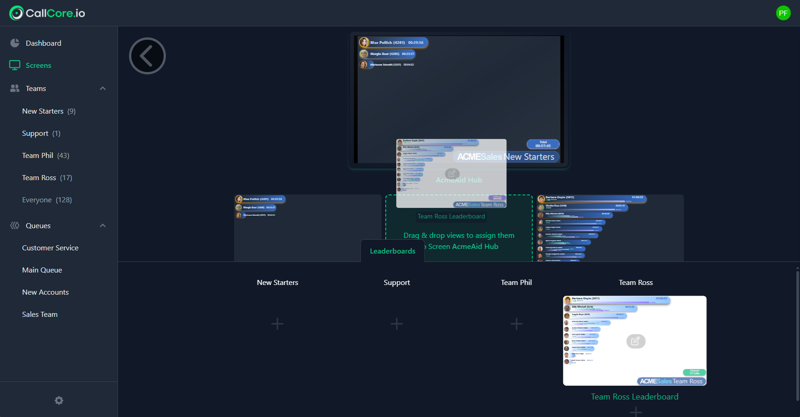Collapse the Teams section chevron

point(102,88)
